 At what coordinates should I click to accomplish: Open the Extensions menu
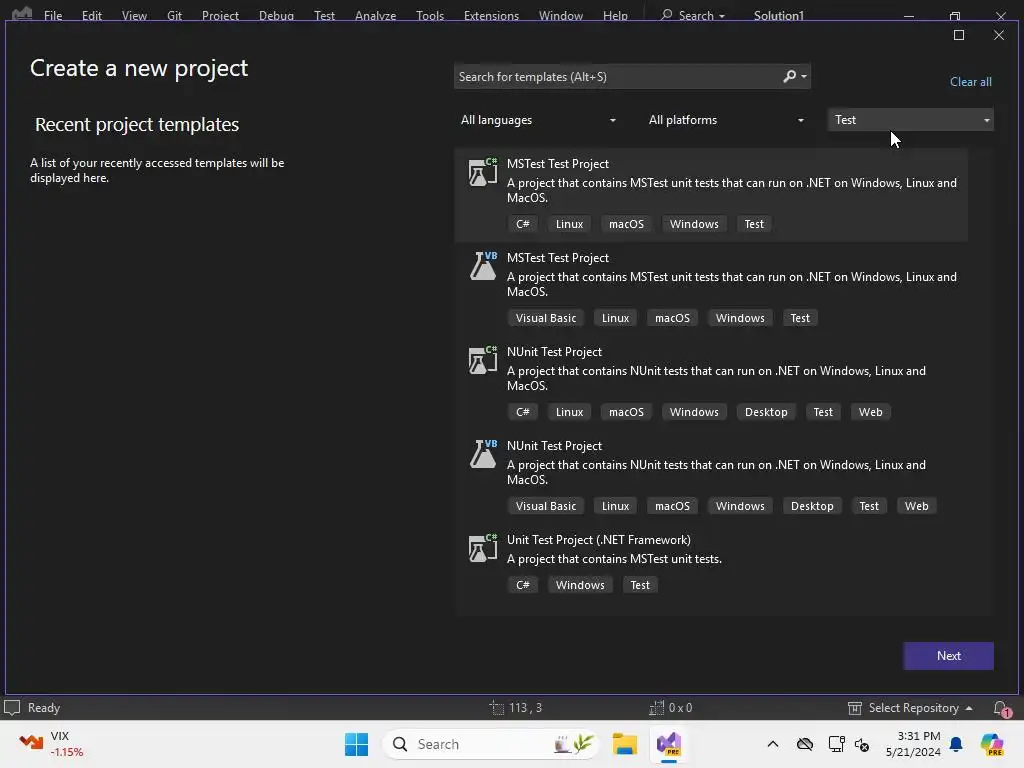pos(491,16)
